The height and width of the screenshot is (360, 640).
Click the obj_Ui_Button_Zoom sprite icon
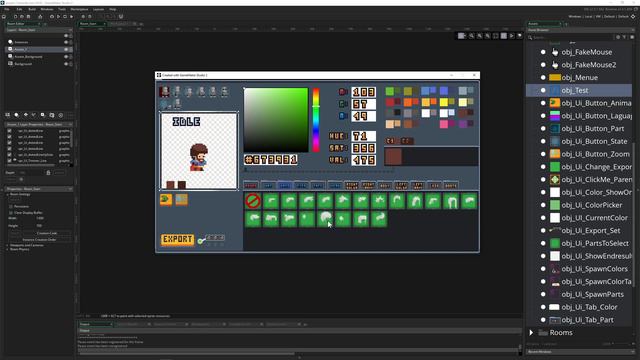[x=555, y=154]
